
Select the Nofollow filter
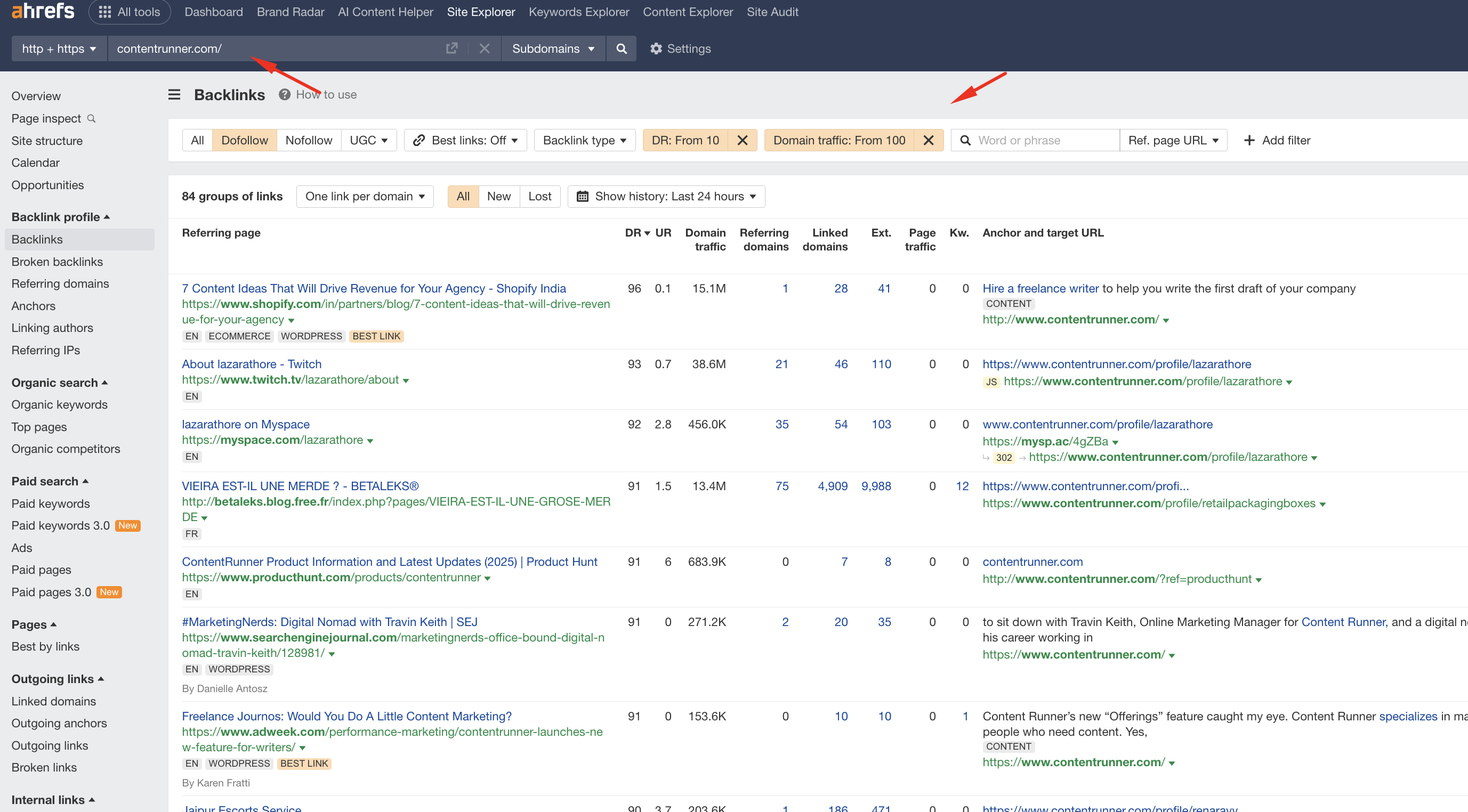pyautogui.click(x=309, y=140)
